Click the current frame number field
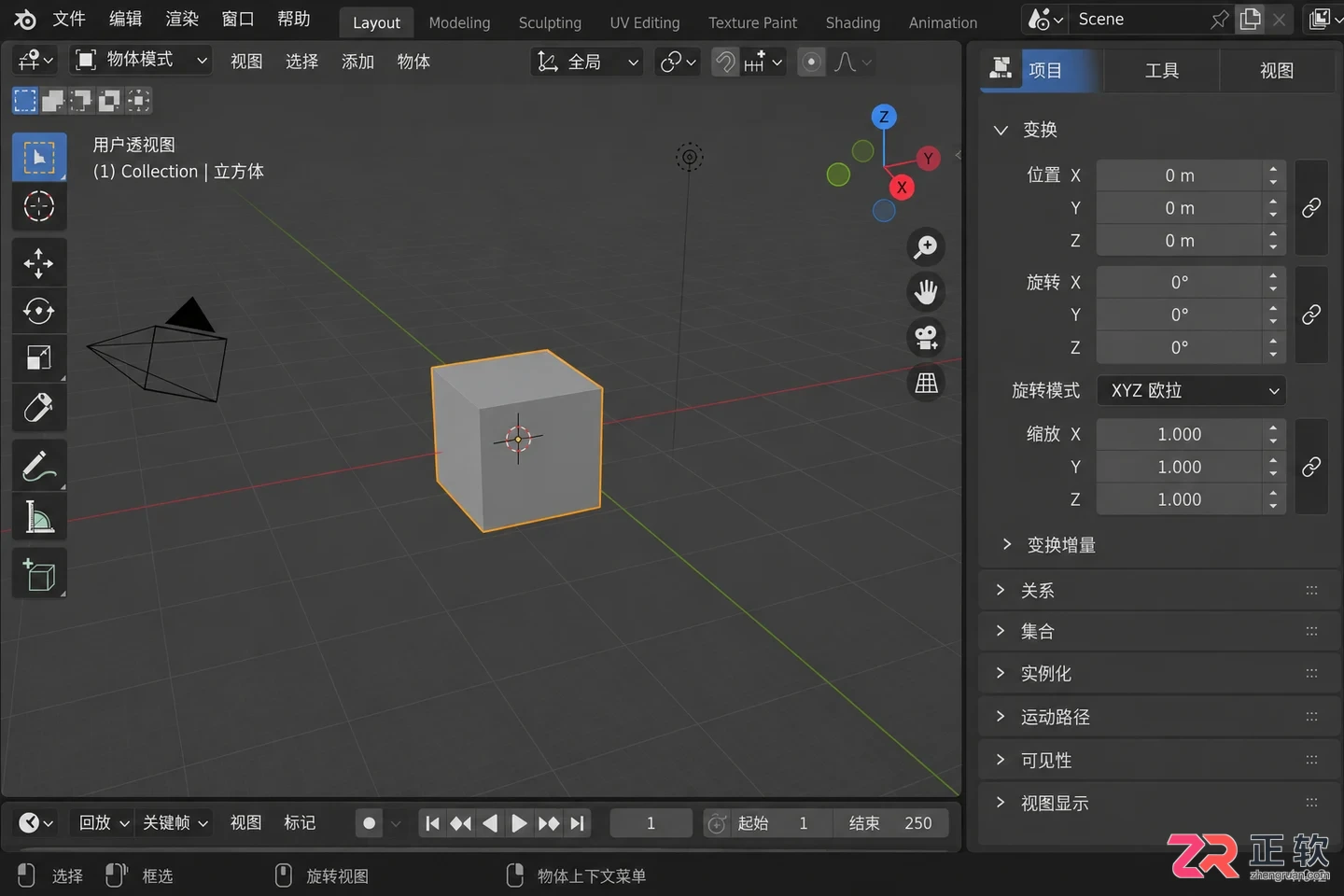Screen dimensions: 1344x896 point(651,823)
